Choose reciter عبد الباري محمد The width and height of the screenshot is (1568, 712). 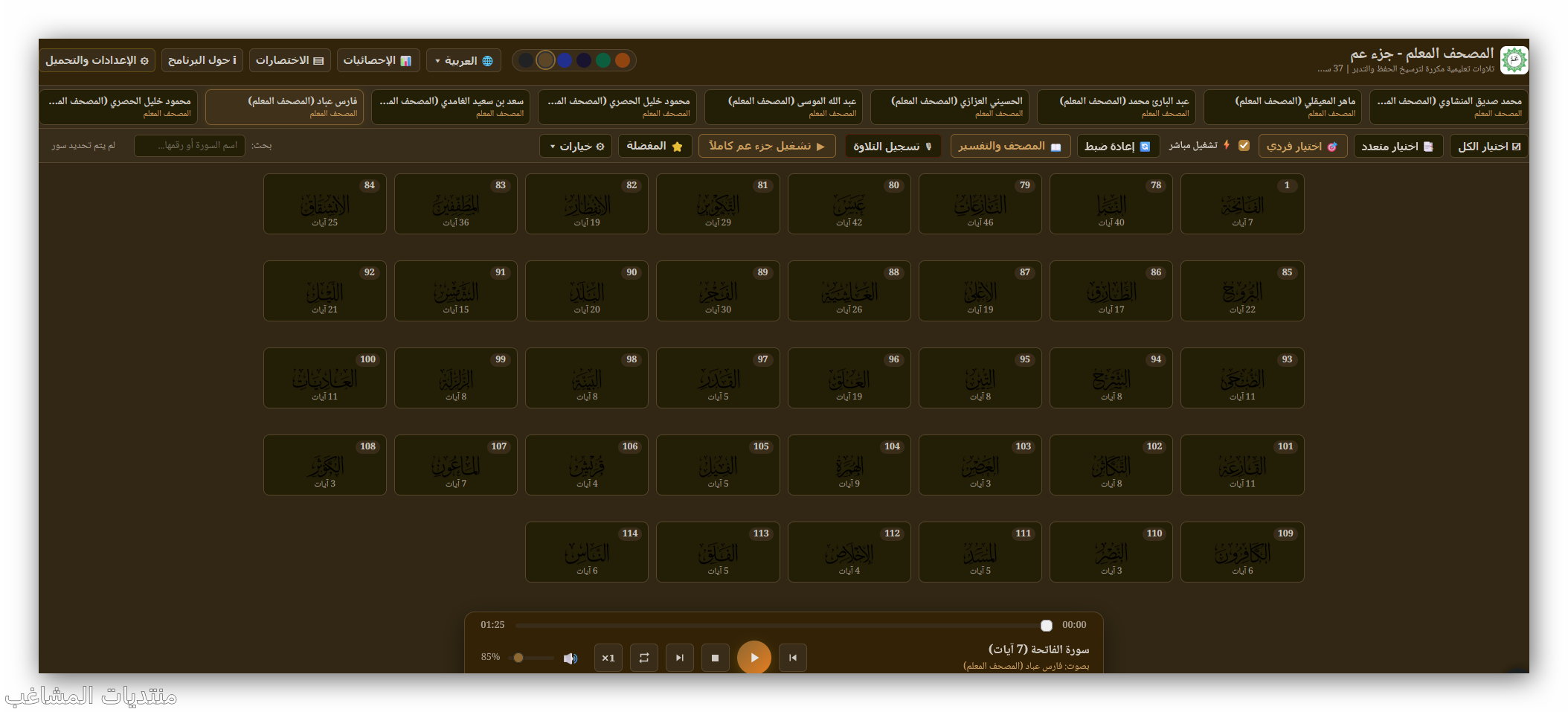coord(1116,106)
